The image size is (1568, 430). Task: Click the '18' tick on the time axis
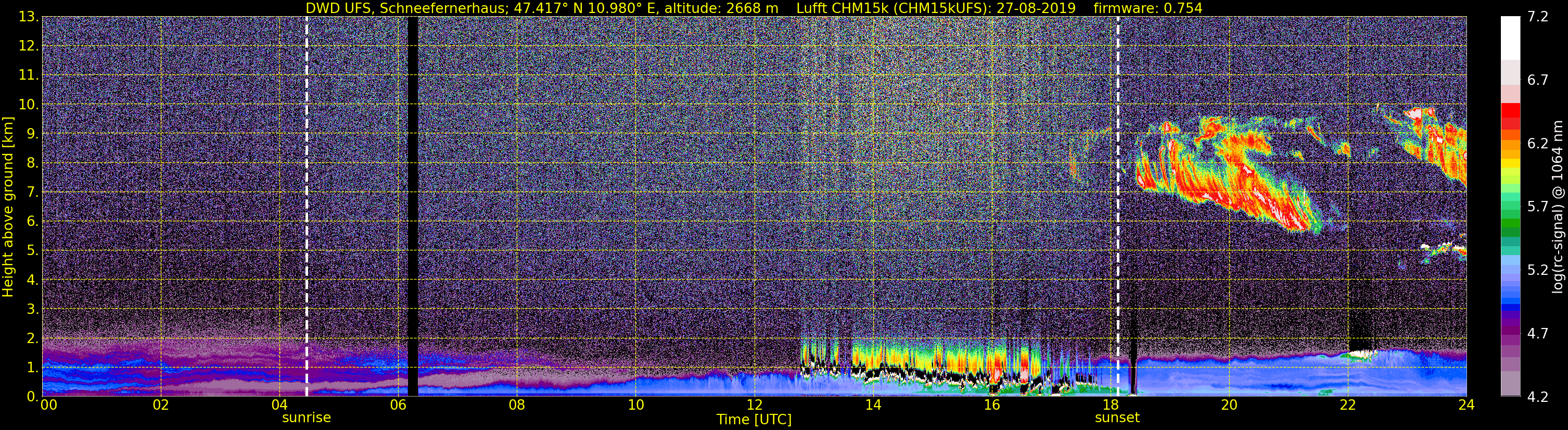[x=1110, y=405]
